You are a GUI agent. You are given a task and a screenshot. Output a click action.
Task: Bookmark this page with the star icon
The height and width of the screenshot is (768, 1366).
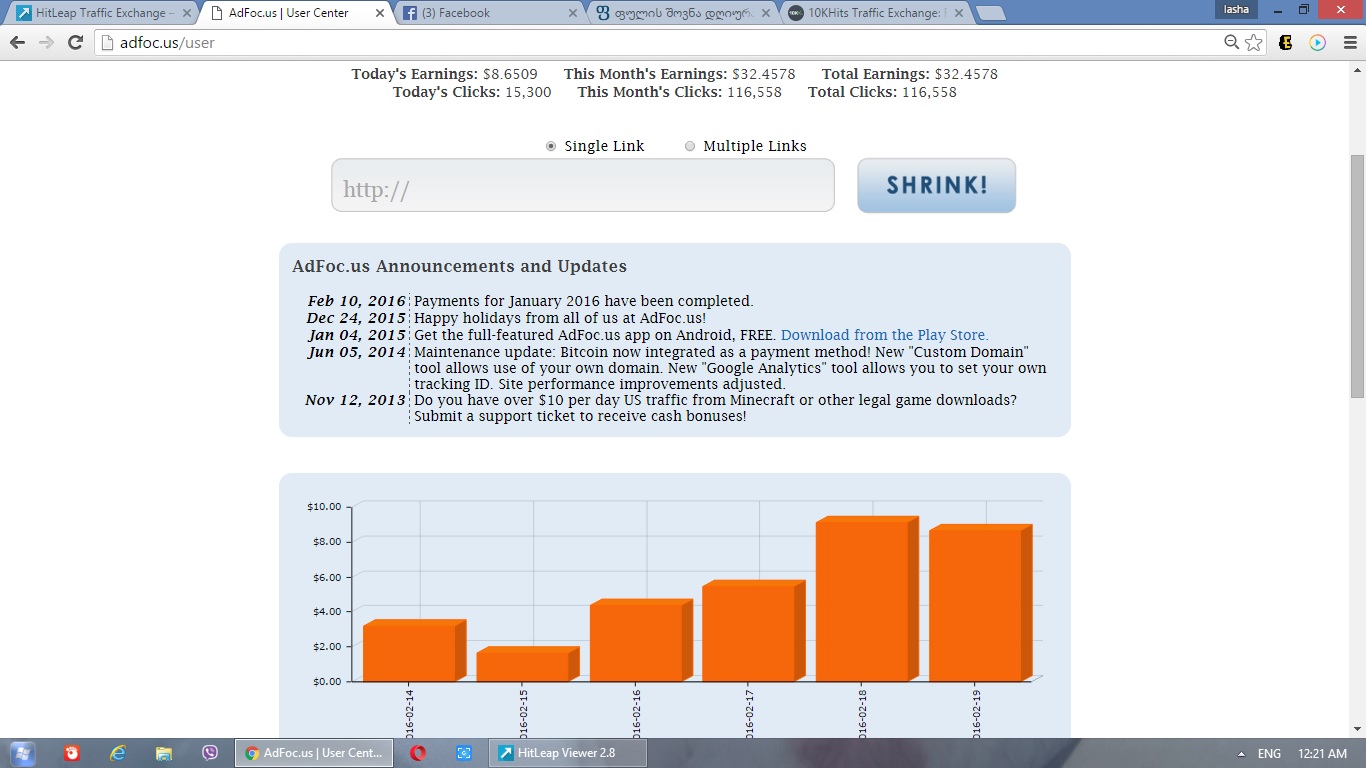[1254, 43]
